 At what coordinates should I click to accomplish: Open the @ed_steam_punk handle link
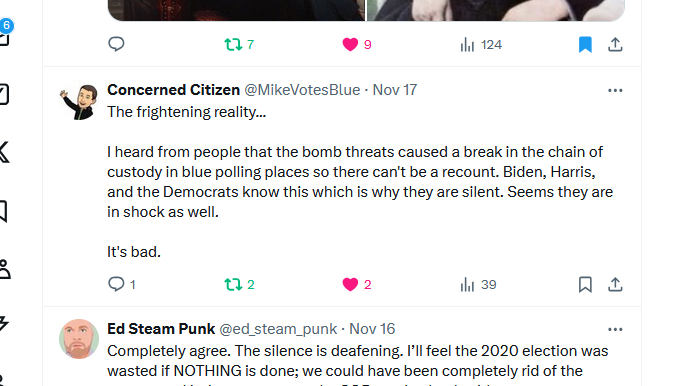(x=278, y=329)
